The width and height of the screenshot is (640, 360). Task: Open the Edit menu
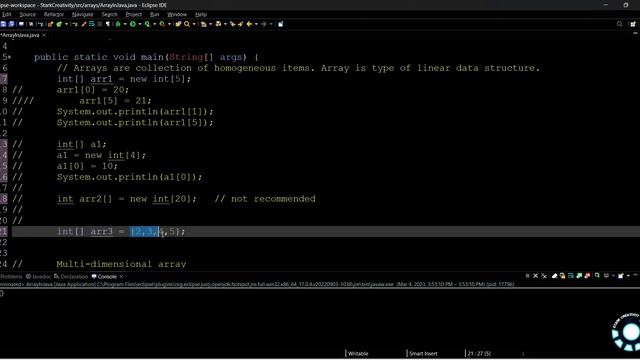(6, 14)
